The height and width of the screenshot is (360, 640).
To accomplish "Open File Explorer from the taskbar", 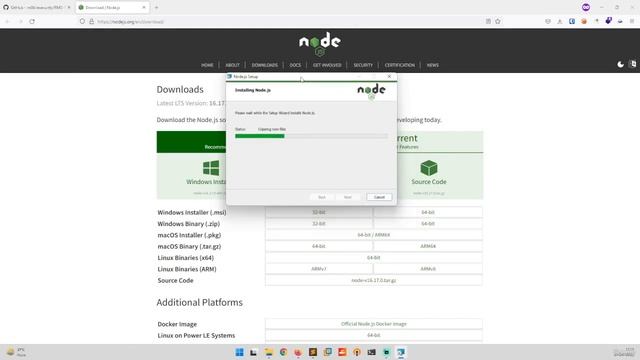I will click(269, 352).
